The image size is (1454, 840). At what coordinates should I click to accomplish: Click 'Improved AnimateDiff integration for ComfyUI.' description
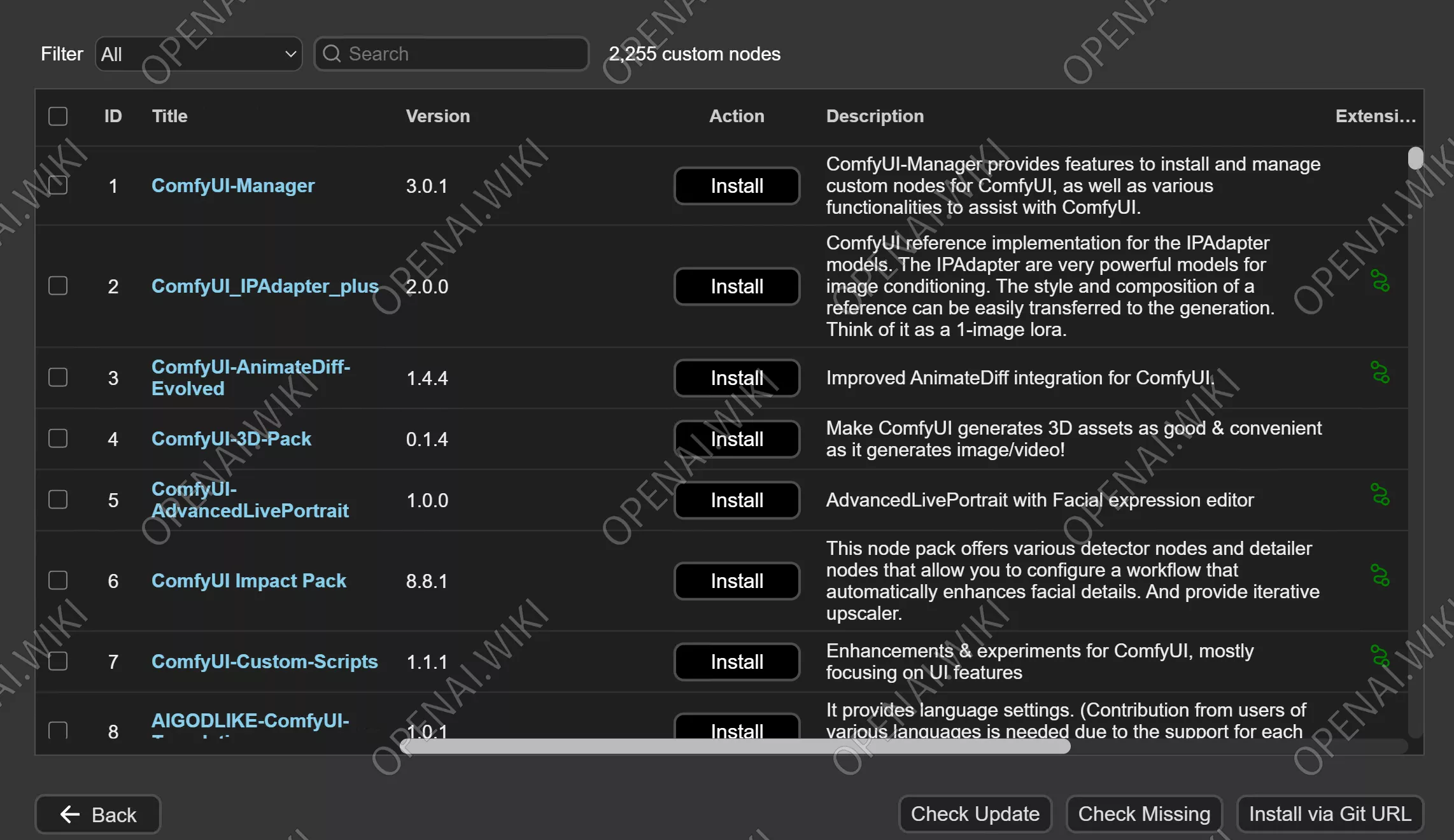tap(1020, 377)
